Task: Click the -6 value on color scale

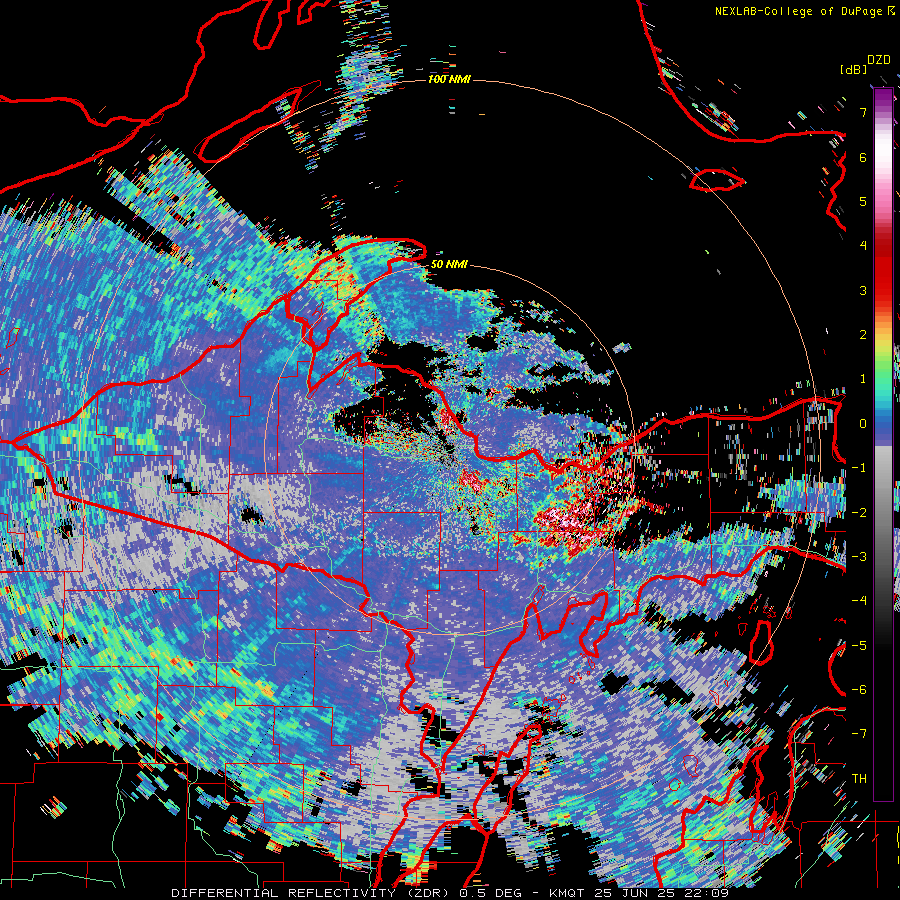Action: point(859,690)
